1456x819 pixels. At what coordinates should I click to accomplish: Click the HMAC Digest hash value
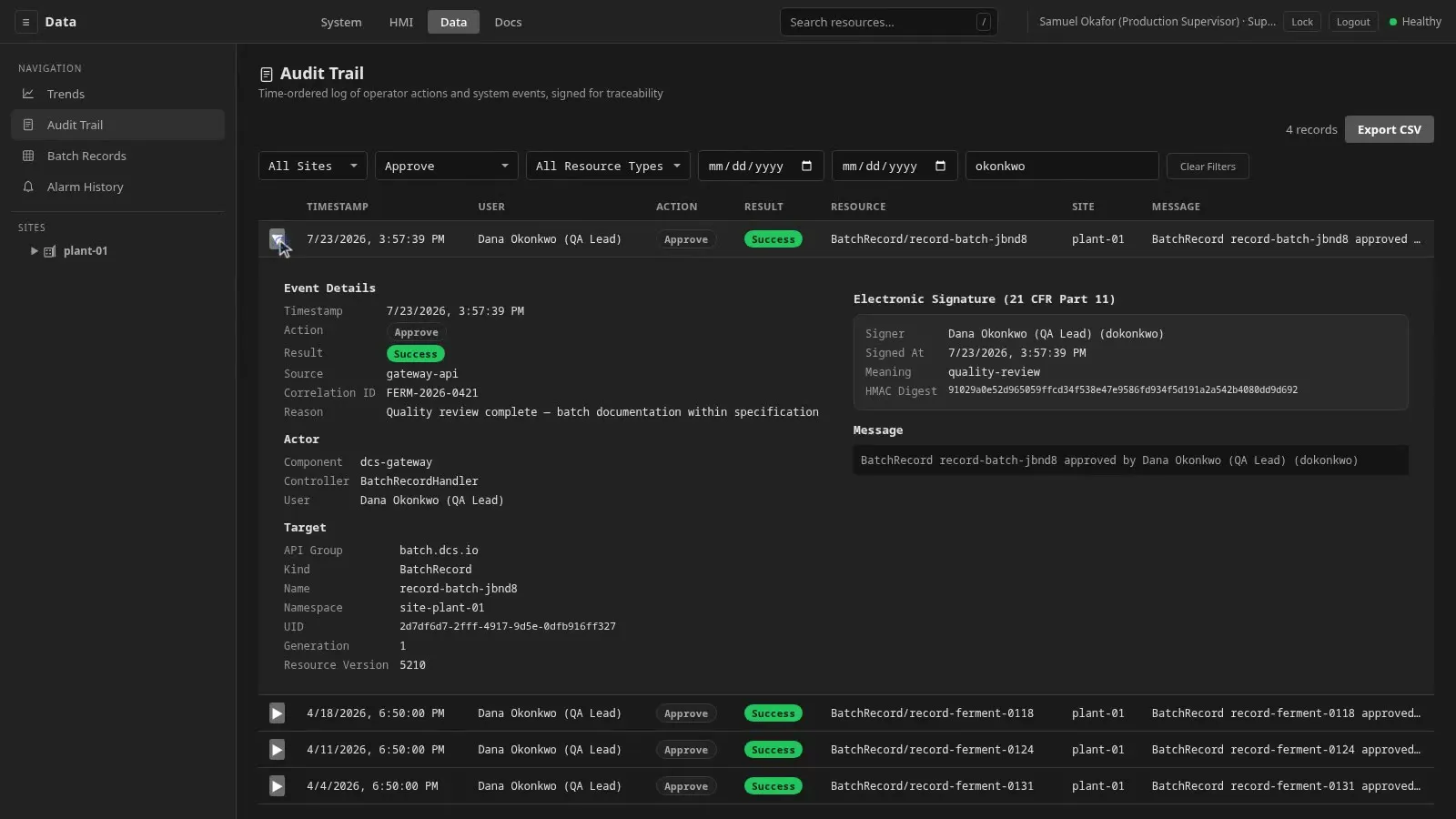[1123, 389]
